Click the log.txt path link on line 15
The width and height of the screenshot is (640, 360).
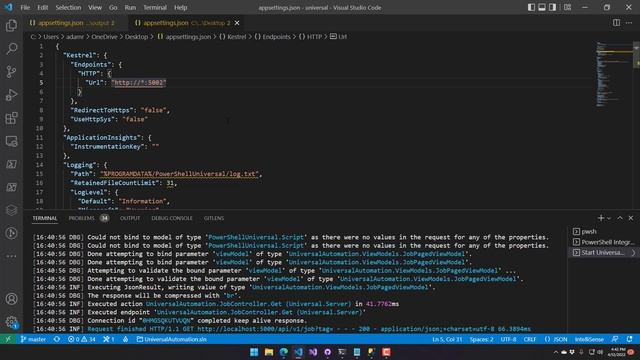[x=180, y=174]
